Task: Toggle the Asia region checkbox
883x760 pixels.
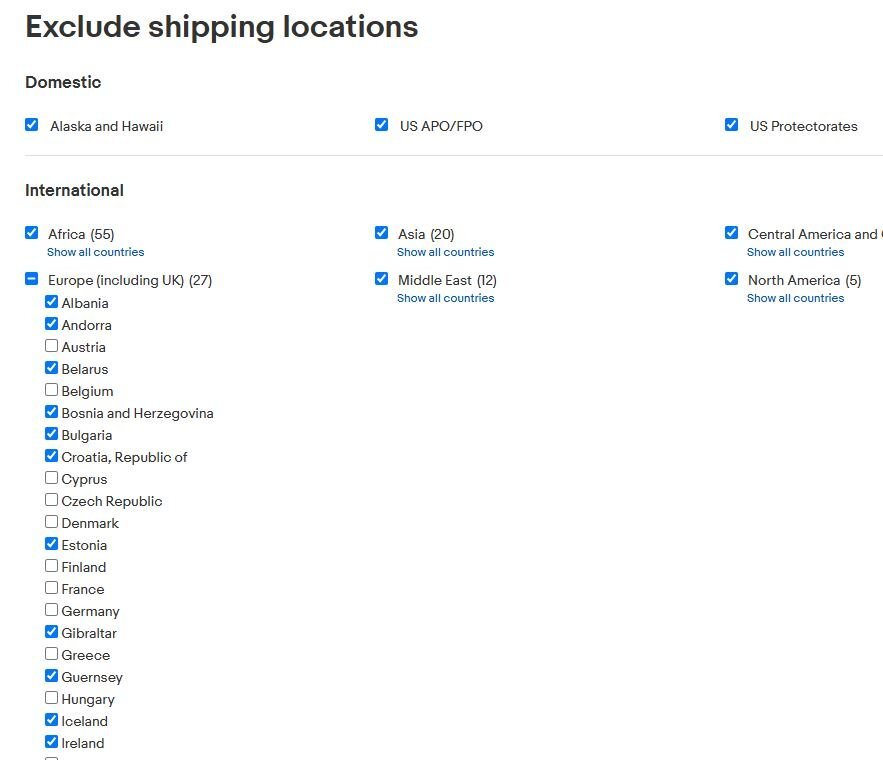Action: click(381, 233)
